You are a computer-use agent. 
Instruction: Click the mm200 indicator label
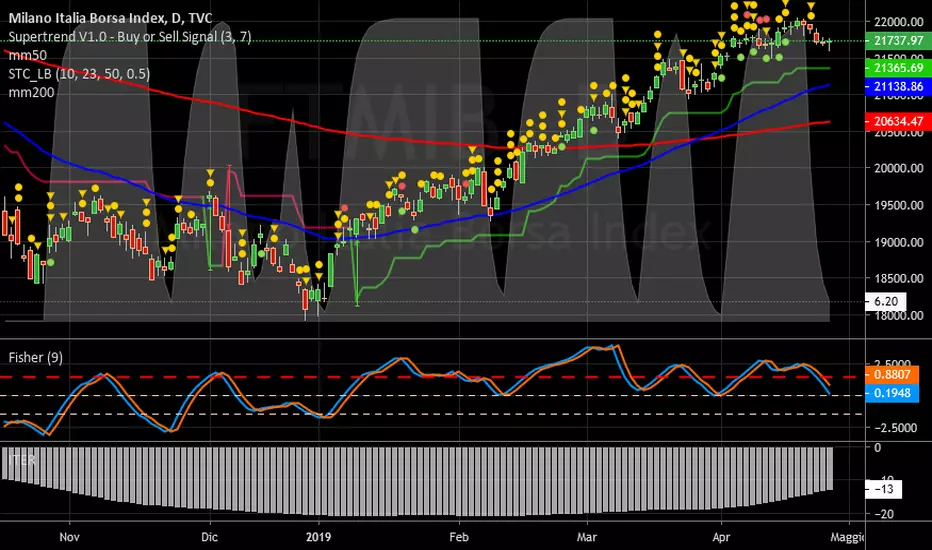pos(31,92)
